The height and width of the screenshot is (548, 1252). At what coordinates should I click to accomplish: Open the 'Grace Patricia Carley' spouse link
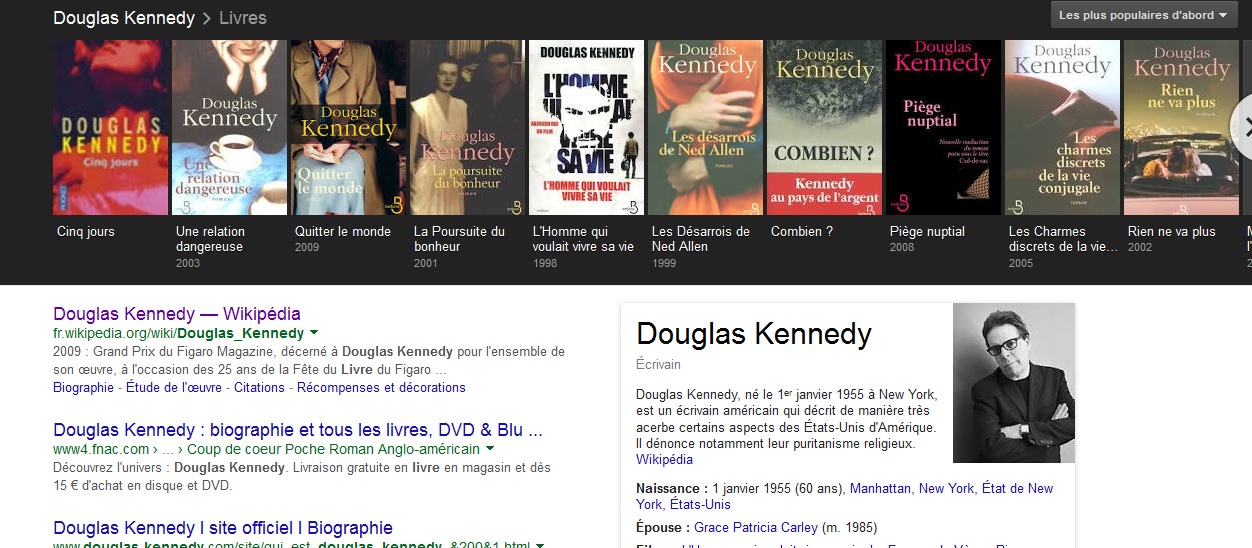[x=755, y=527]
